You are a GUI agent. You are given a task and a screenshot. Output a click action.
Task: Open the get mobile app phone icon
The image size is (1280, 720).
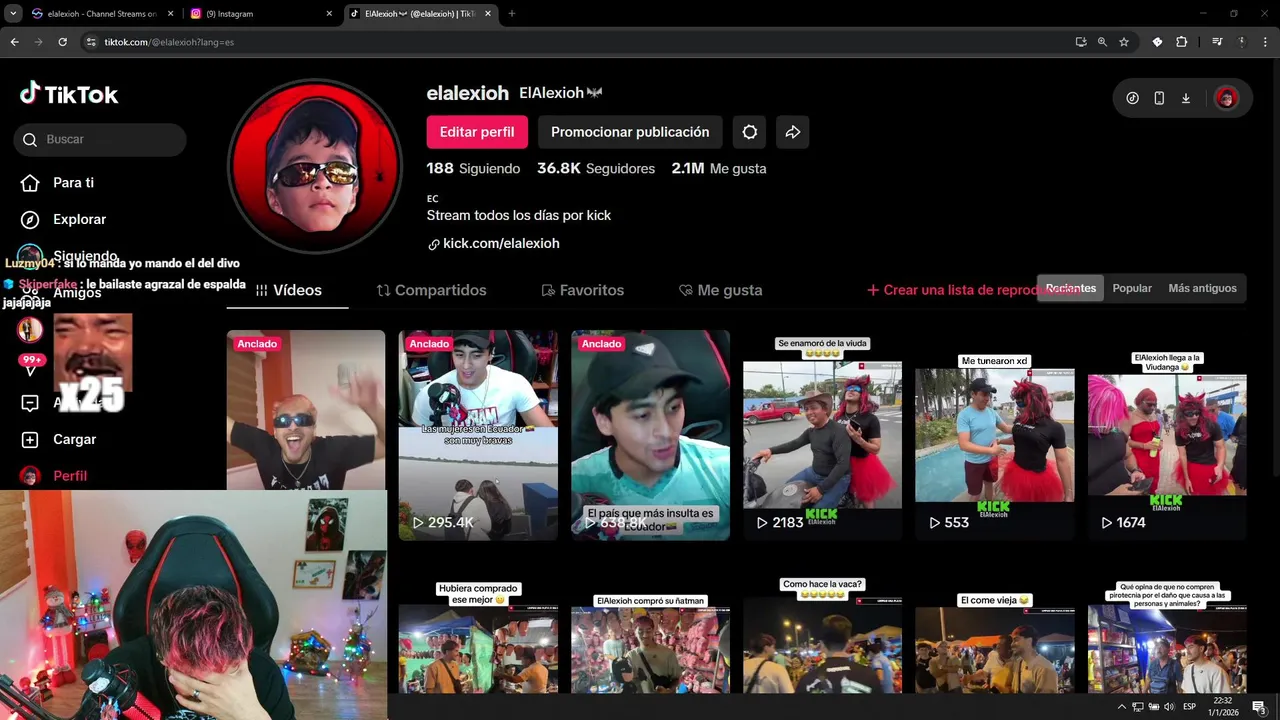(1159, 98)
